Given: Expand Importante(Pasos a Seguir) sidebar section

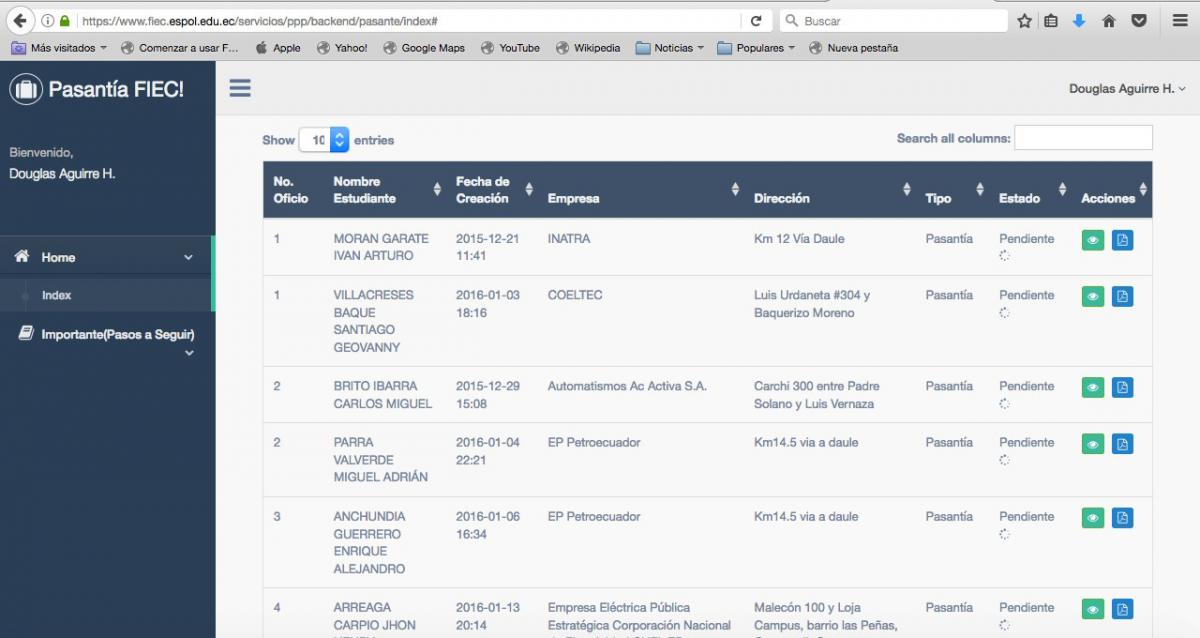Looking at the screenshot, I should 106,341.
